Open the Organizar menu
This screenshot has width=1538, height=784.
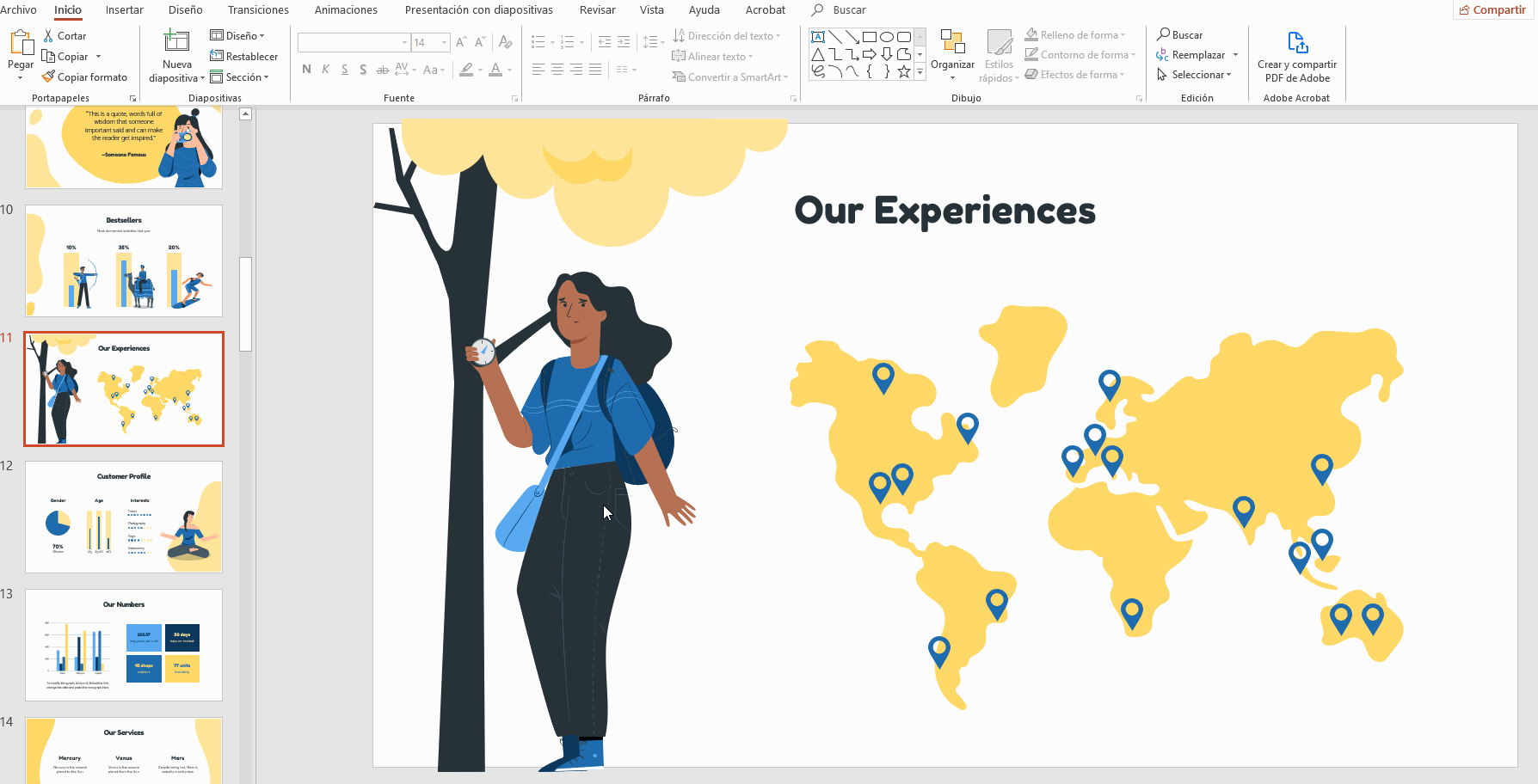pos(952,55)
